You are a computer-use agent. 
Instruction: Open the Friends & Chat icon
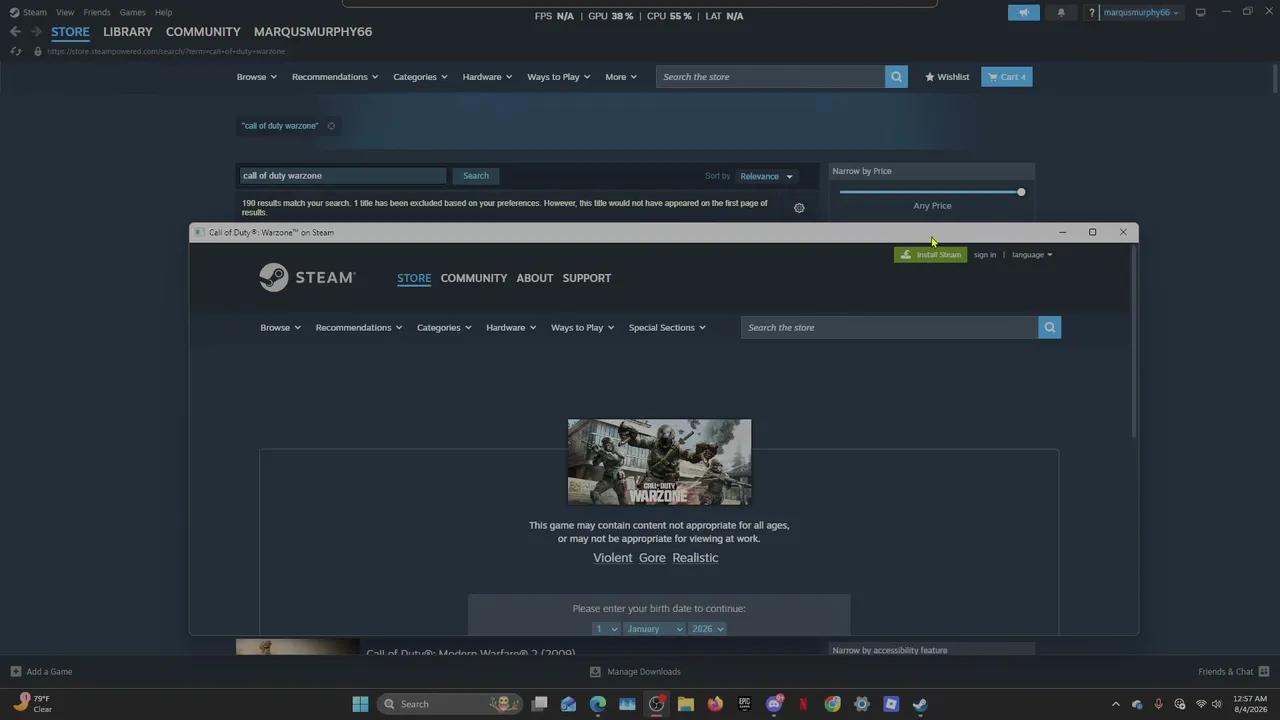click(1264, 672)
